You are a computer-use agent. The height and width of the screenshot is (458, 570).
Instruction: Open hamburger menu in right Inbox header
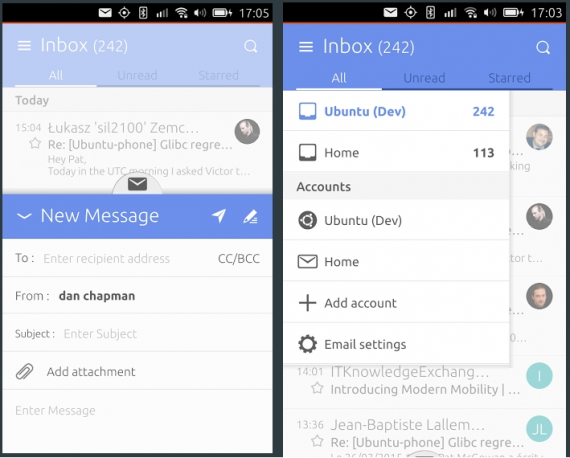306,47
